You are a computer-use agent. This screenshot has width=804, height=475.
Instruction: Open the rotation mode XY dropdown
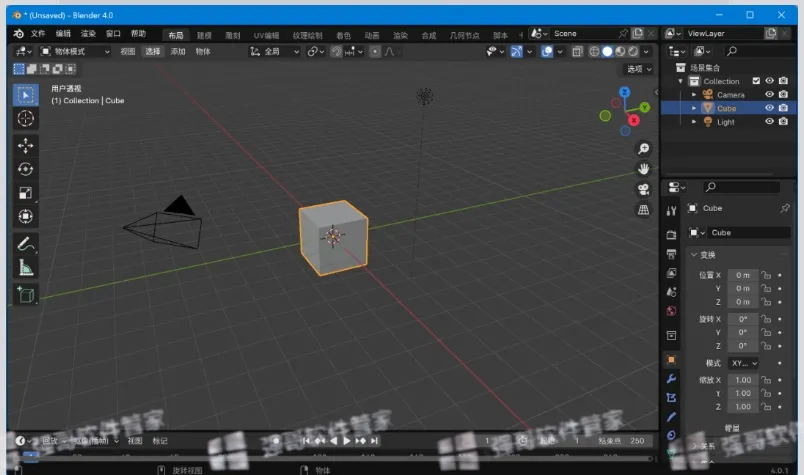click(744, 363)
